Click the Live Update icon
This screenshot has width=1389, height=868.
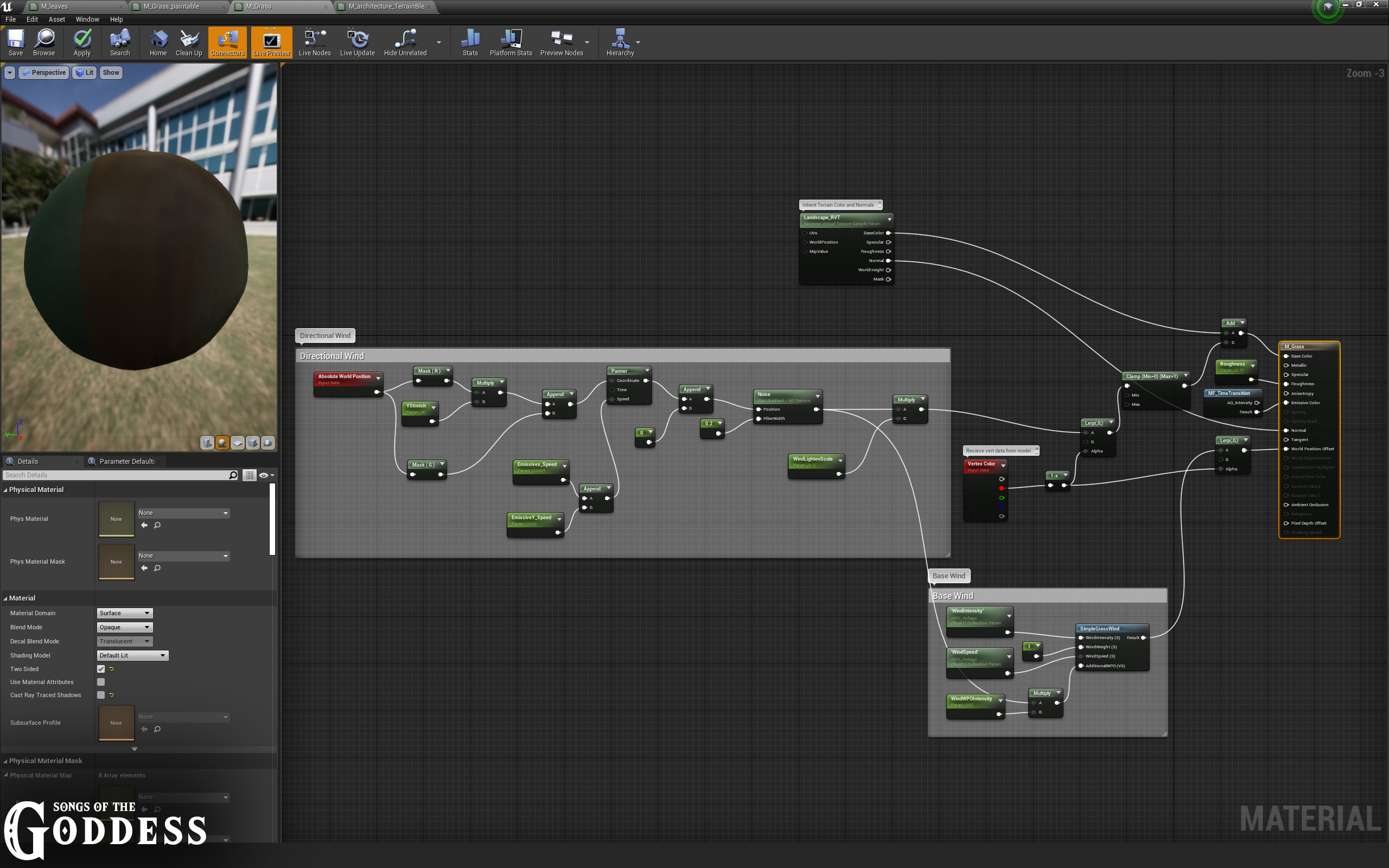pos(357,42)
